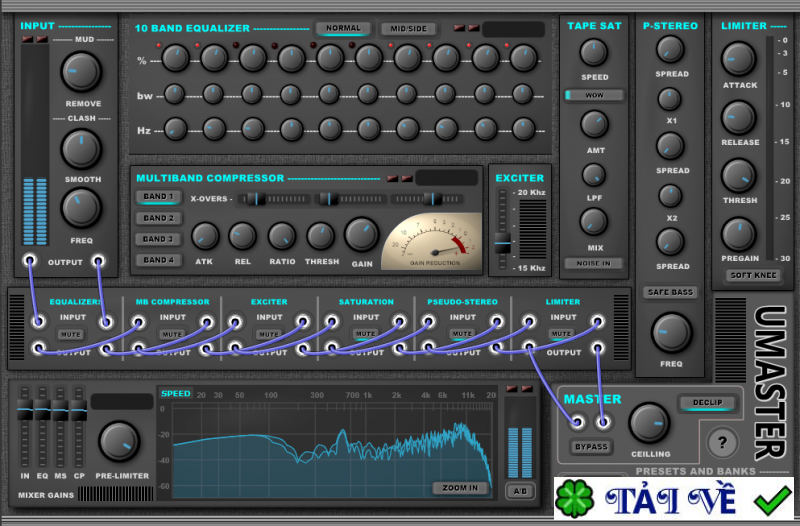
Task: Toggle the Declip button
Action: [707, 404]
